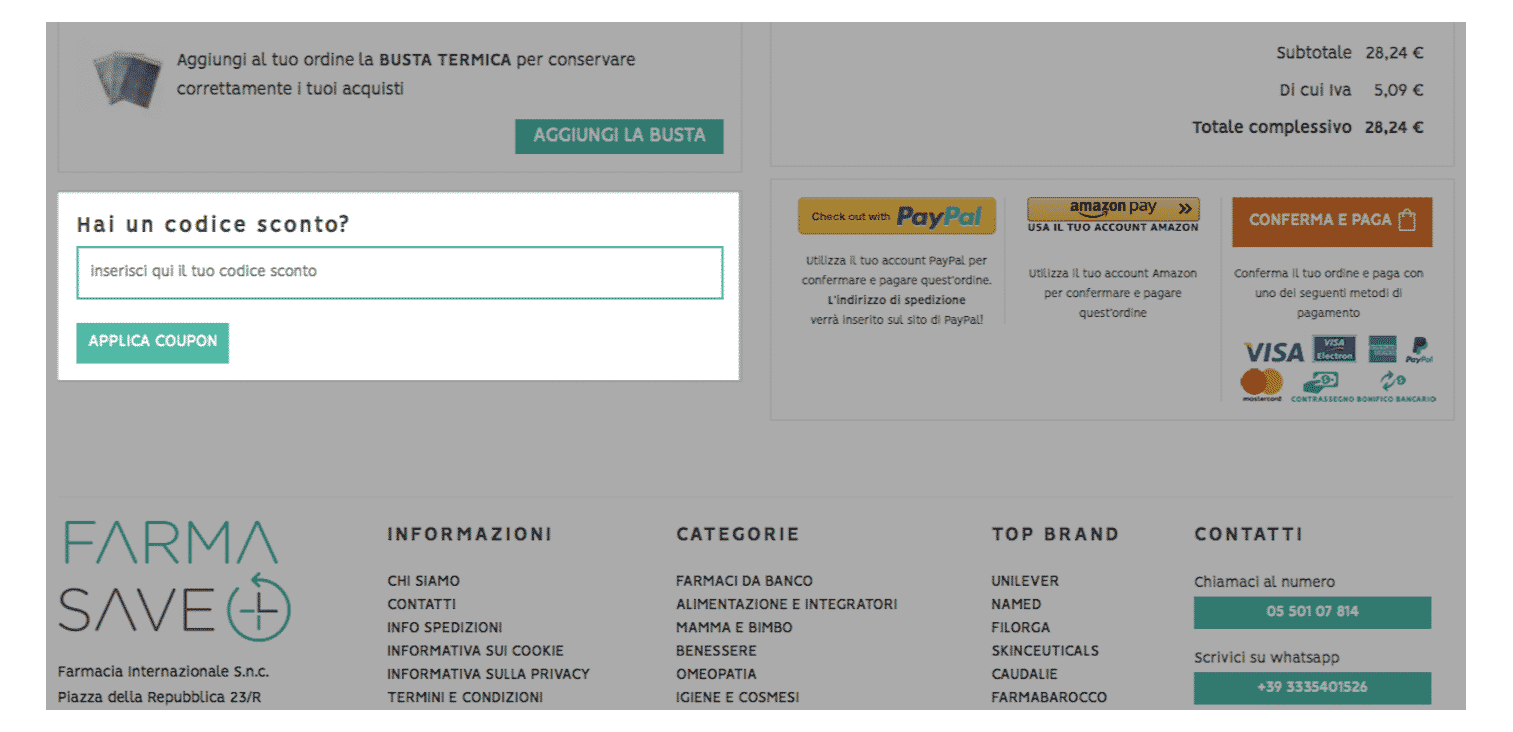This screenshot has height=732, width=1513.
Task: Open the Chi Siamo footer link
Action: [423, 581]
